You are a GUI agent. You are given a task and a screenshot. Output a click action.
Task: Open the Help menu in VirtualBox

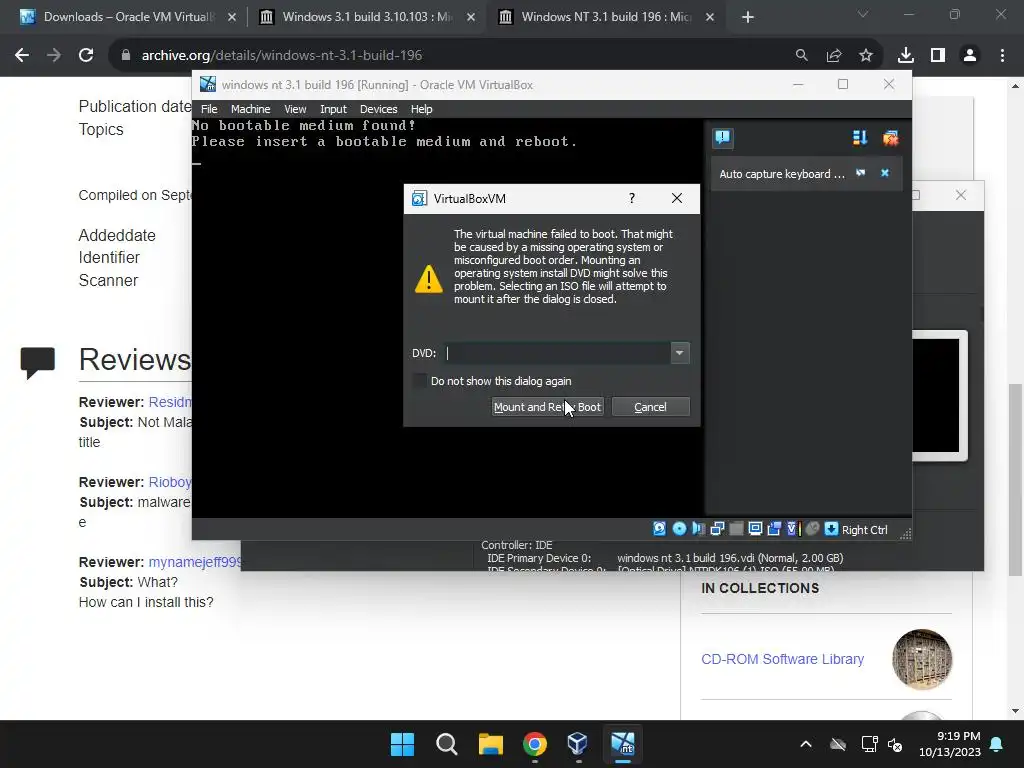pos(421,109)
